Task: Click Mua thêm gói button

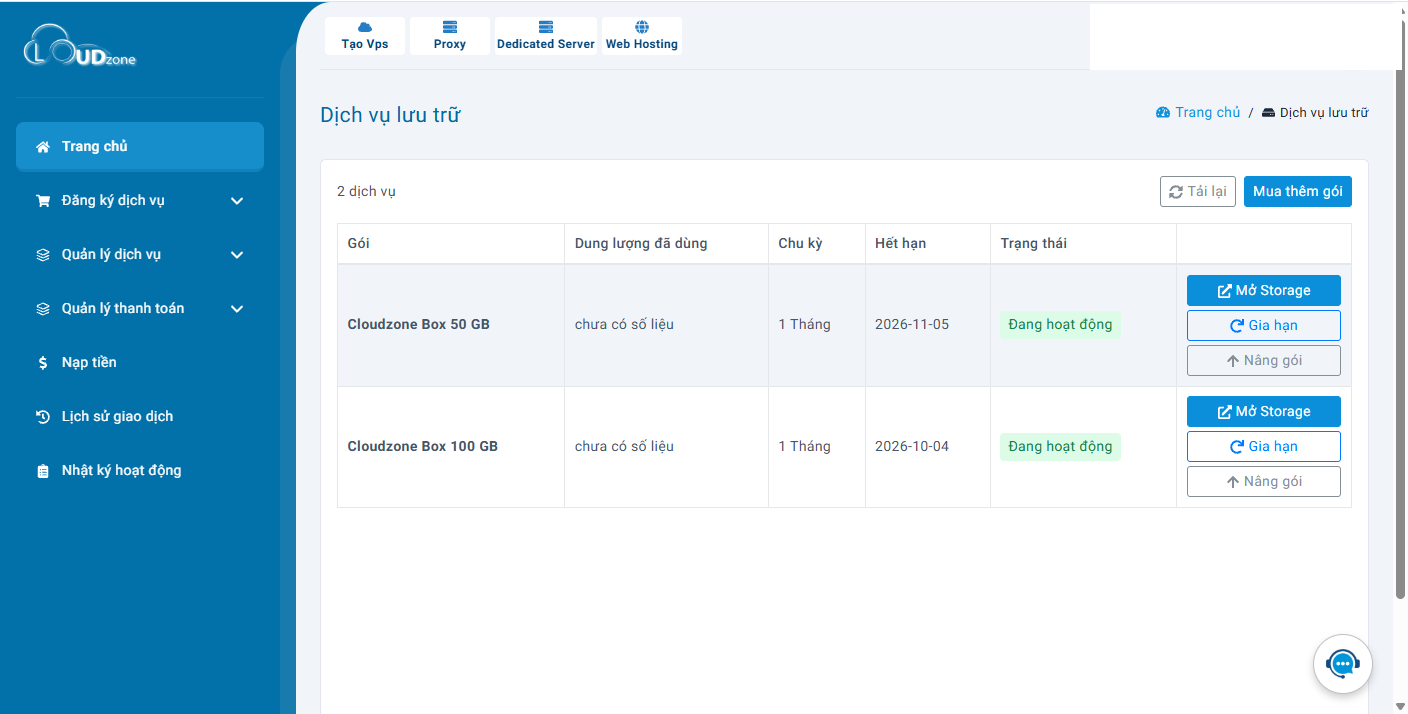Action: (x=1298, y=192)
